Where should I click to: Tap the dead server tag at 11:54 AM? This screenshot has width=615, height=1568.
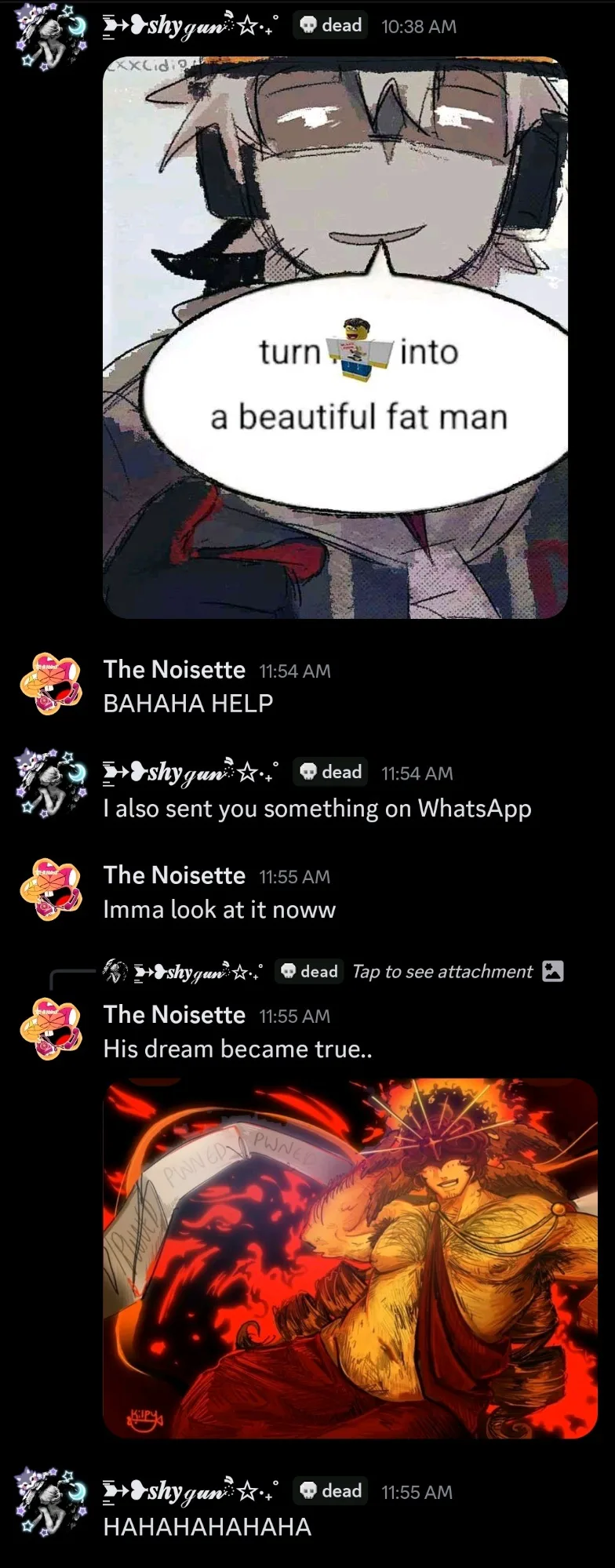[x=330, y=772]
